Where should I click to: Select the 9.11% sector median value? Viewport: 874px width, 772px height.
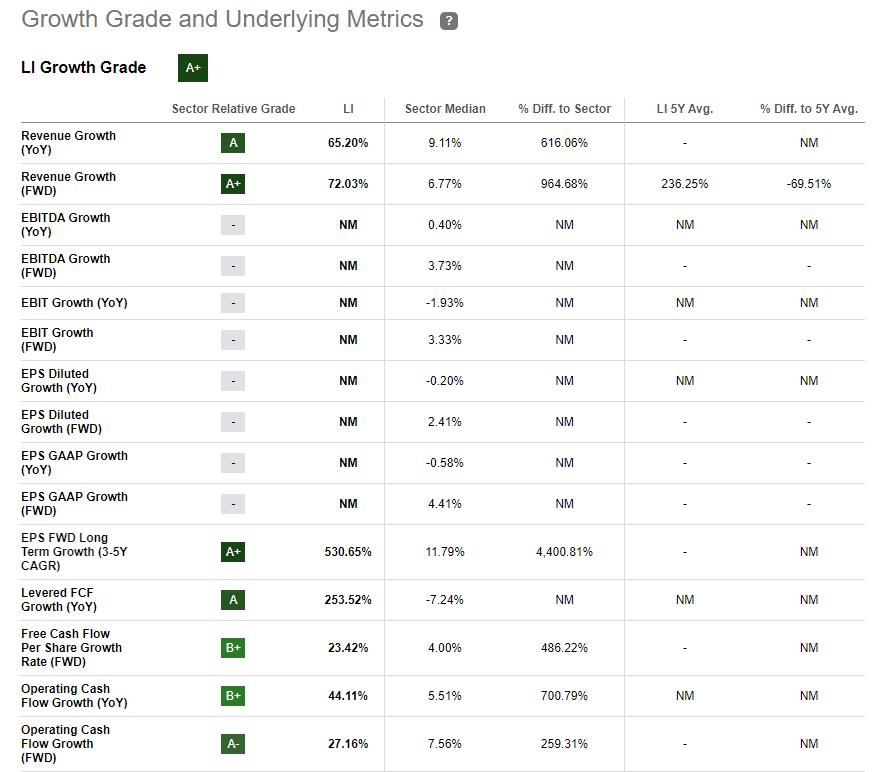click(x=445, y=143)
